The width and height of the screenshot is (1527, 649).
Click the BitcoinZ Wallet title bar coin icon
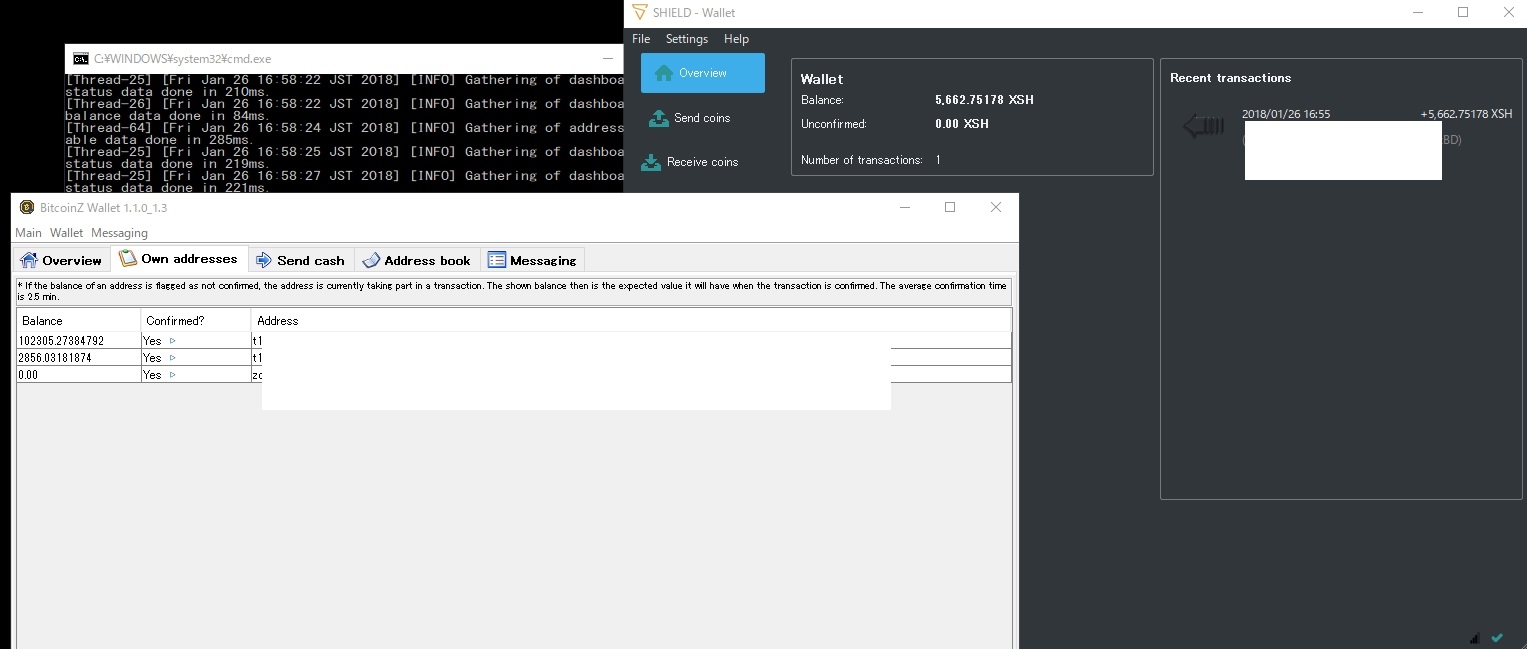(27, 207)
